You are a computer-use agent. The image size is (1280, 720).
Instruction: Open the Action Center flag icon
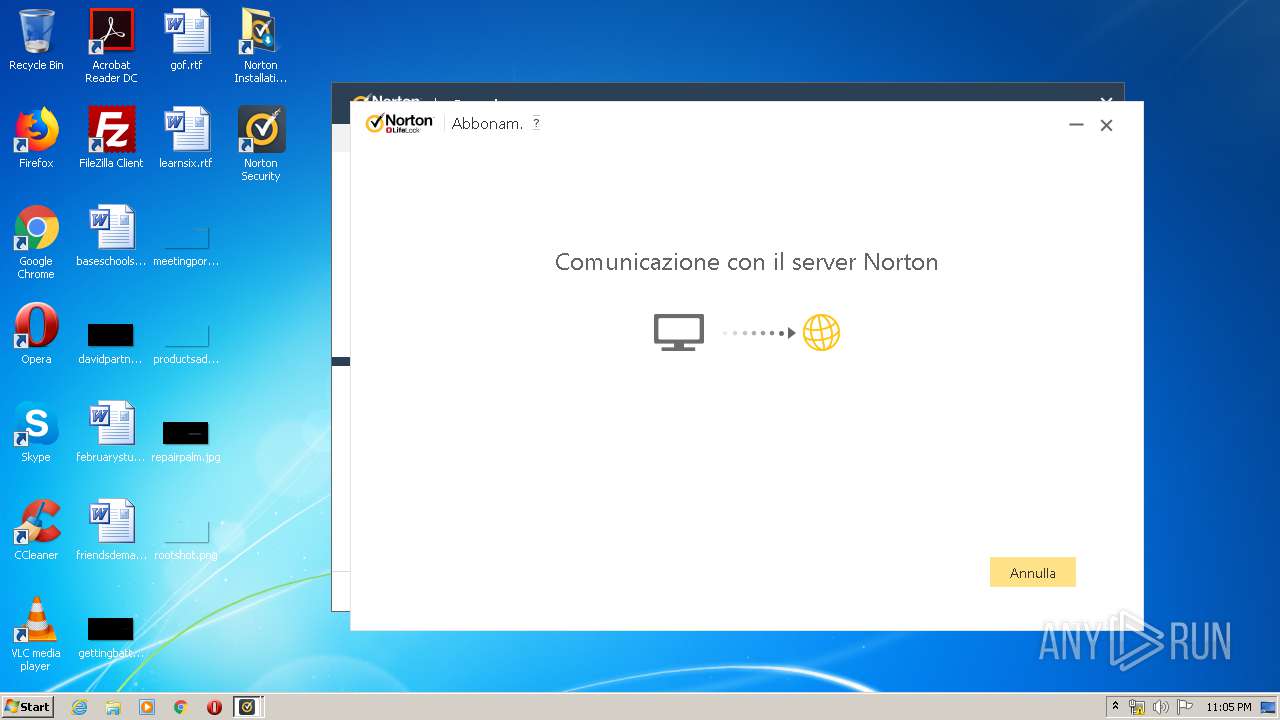pyautogui.click(x=1185, y=707)
